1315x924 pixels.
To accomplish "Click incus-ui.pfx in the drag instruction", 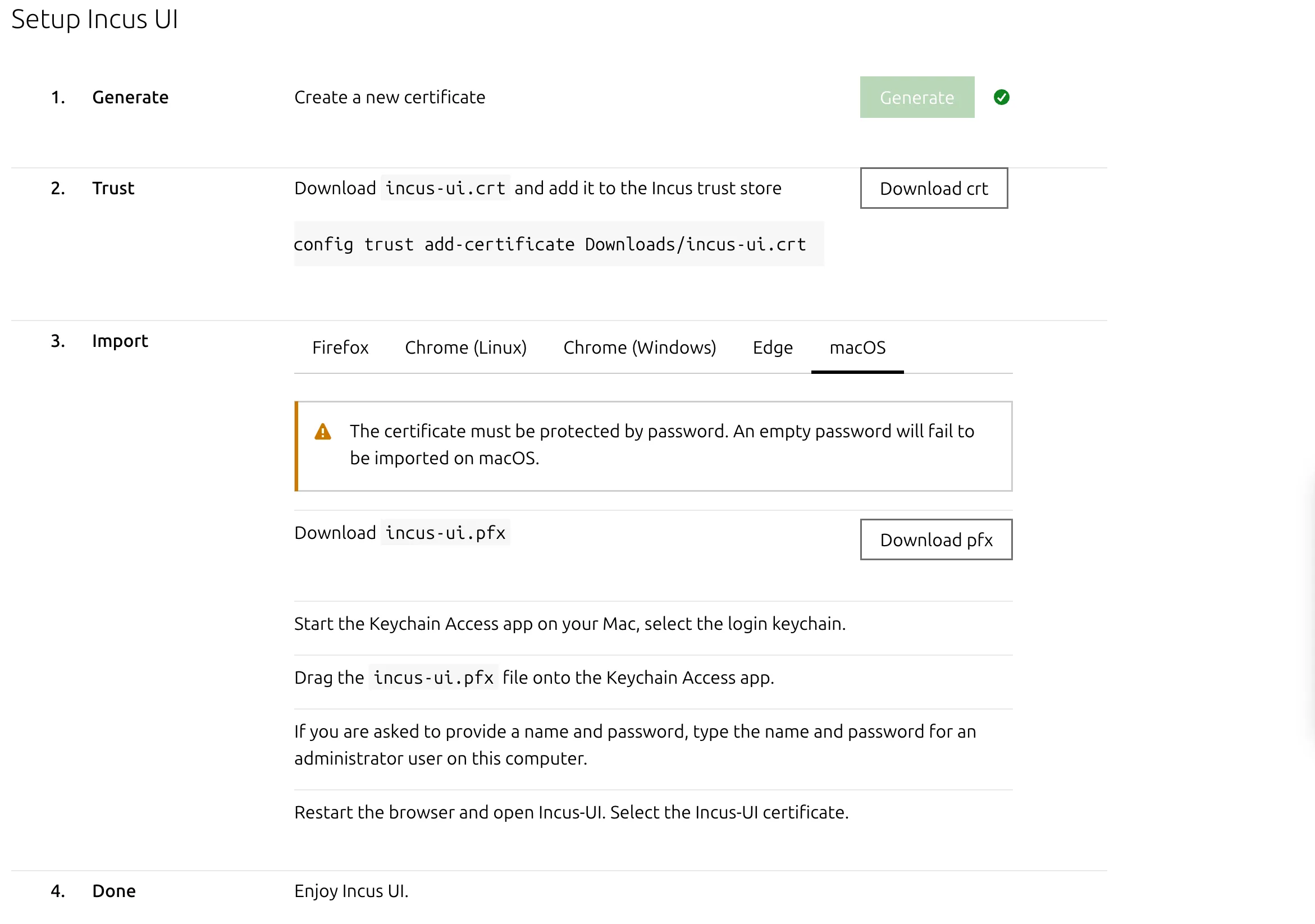I will [433, 677].
